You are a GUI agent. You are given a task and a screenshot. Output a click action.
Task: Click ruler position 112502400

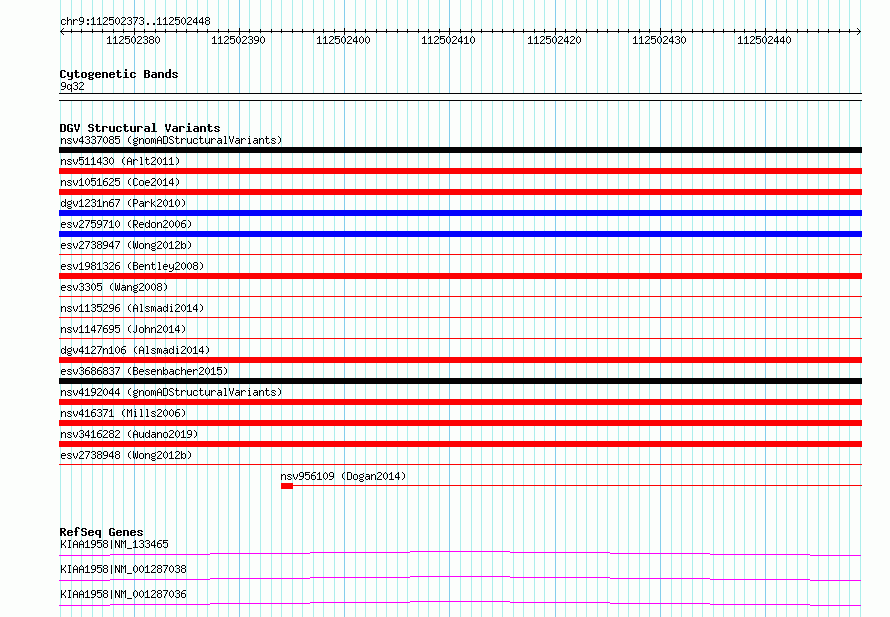click(x=343, y=40)
